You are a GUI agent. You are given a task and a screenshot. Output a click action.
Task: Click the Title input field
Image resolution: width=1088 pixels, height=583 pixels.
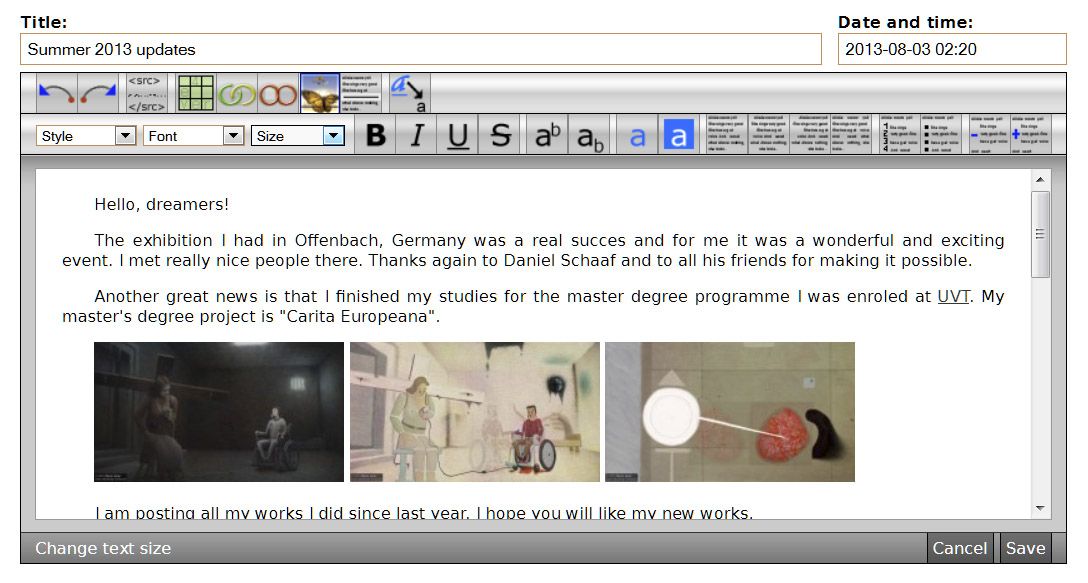click(x=420, y=49)
